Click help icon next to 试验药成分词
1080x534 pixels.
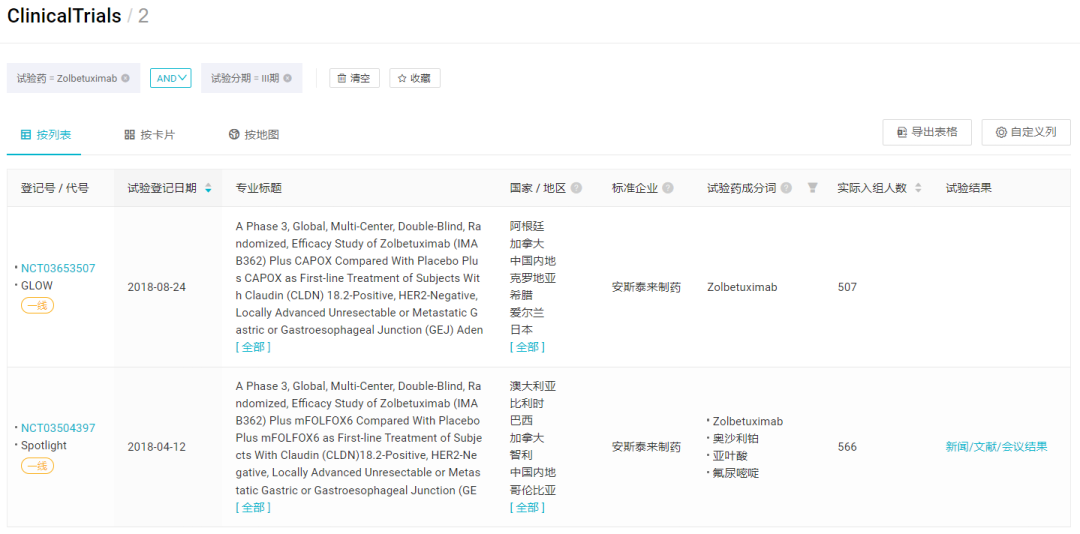786,188
